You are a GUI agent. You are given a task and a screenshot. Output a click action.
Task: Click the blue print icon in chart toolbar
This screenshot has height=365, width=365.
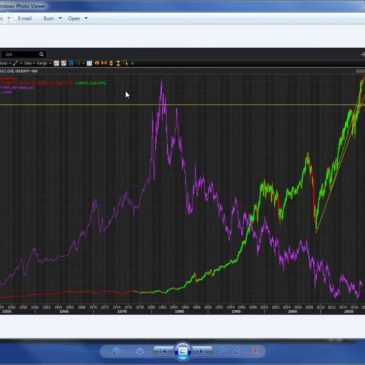(x=71, y=63)
